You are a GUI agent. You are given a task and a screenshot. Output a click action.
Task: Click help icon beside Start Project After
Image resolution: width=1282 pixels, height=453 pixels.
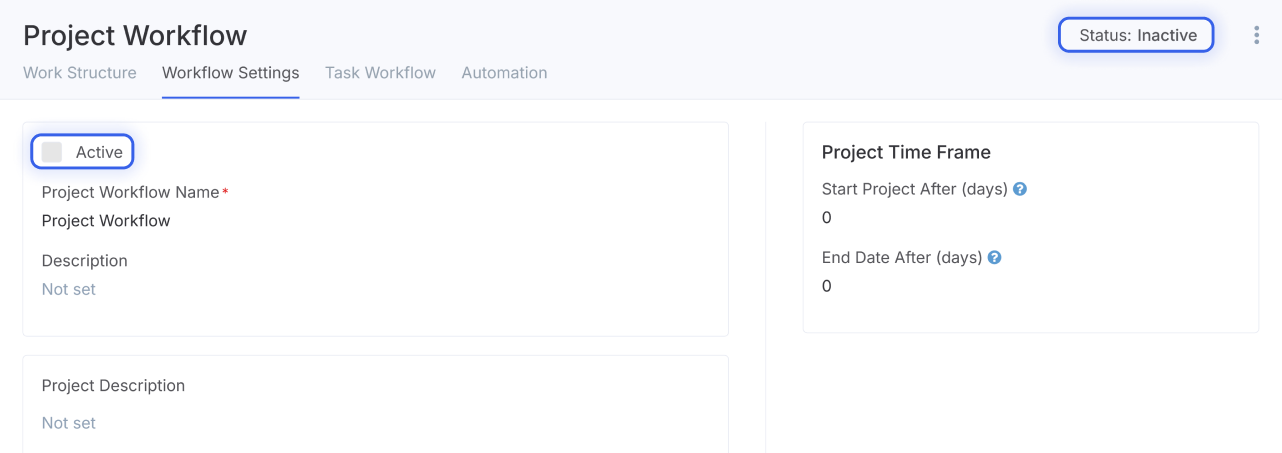point(1020,189)
